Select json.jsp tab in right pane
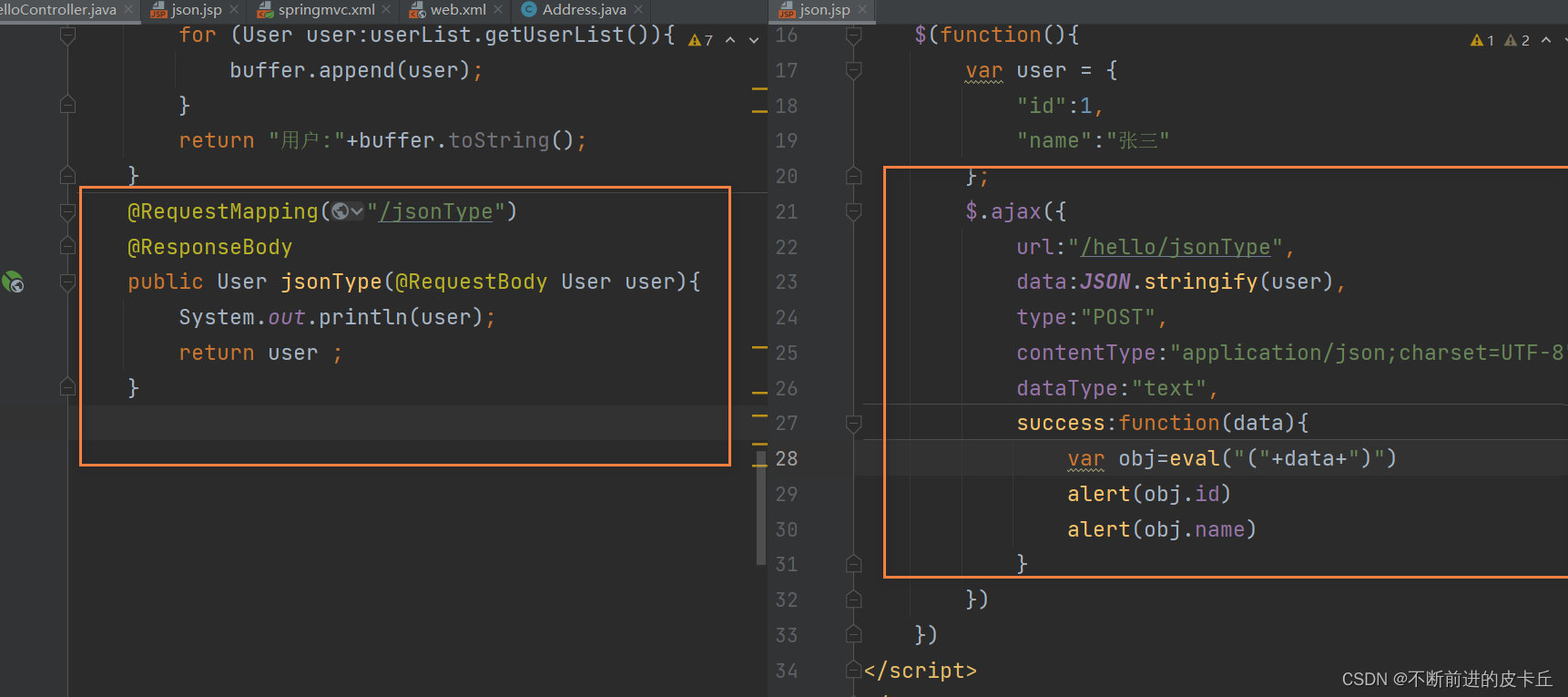The height and width of the screenshot is (697, 1568). pyautogui.click(x=815, y=10)
